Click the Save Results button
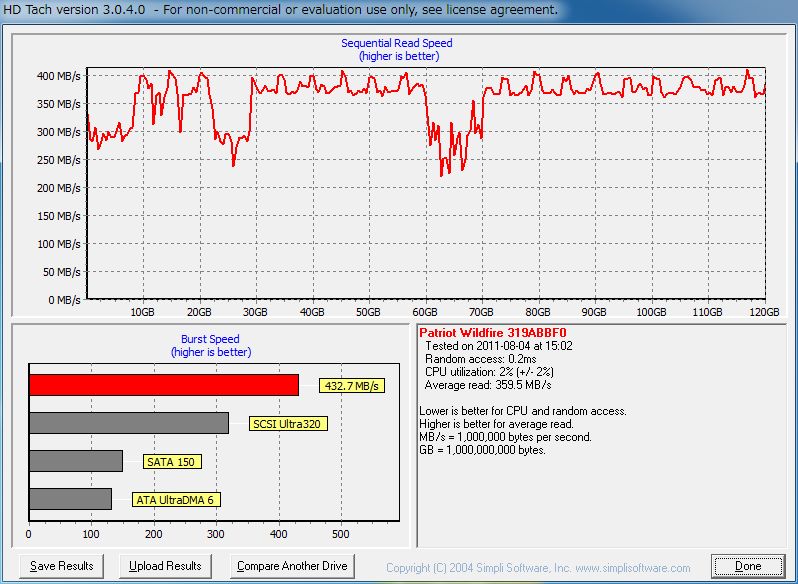The height and width of the screenshot is (584, 798). (x=62, y=566)
